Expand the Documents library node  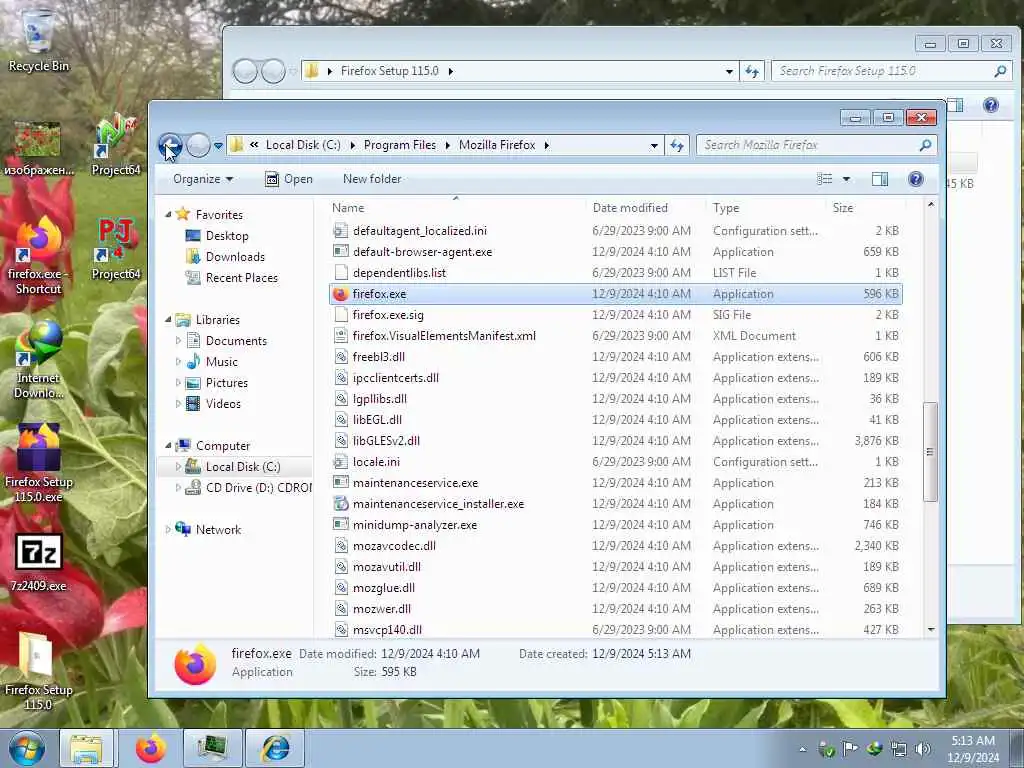[x=178, y=340]
